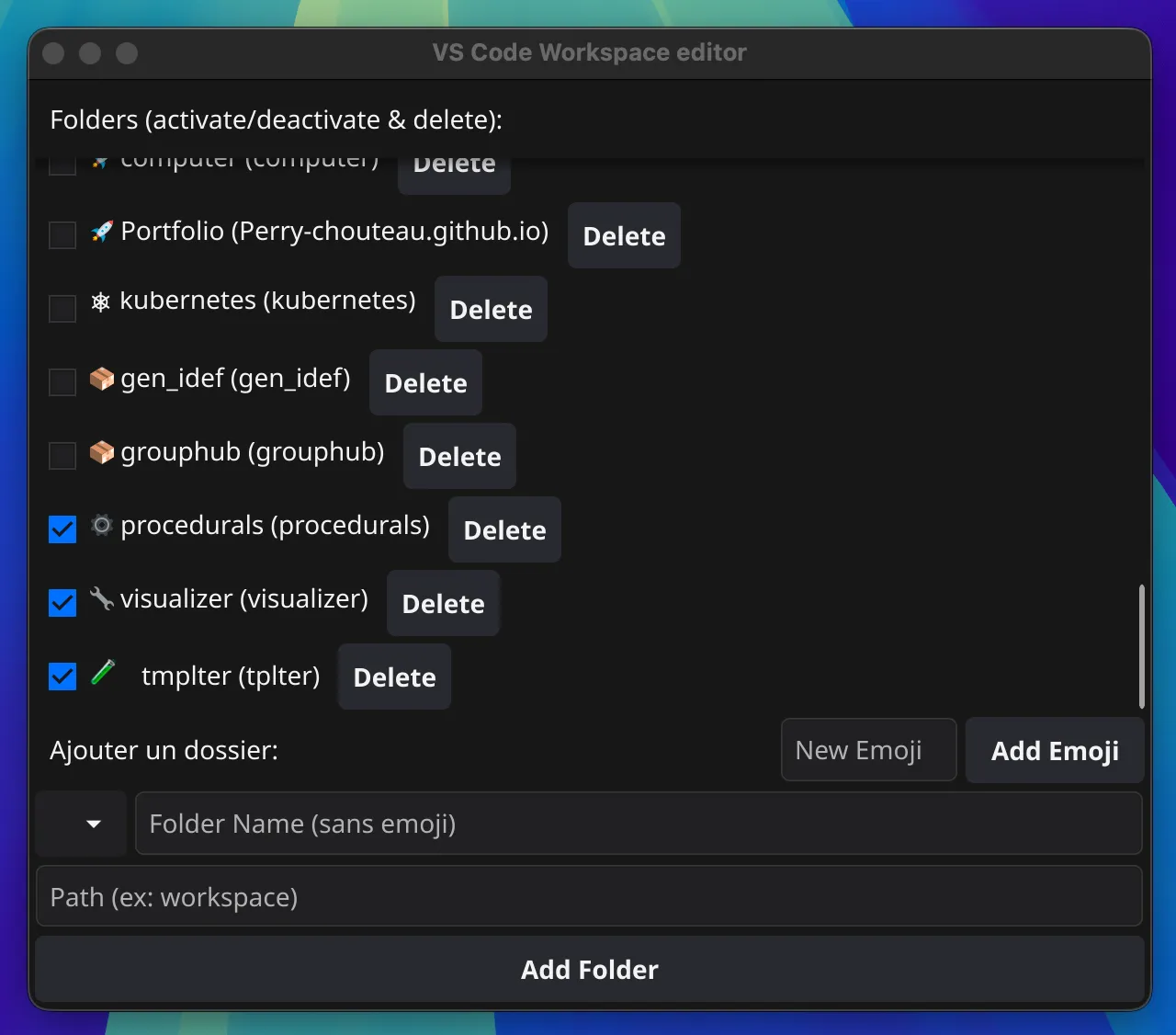Image resolution: width=1176 pixels, height=1035 pixels.
Task: Deactivate the tmplter folder checkbox
Action: click(x=62, y=677)
